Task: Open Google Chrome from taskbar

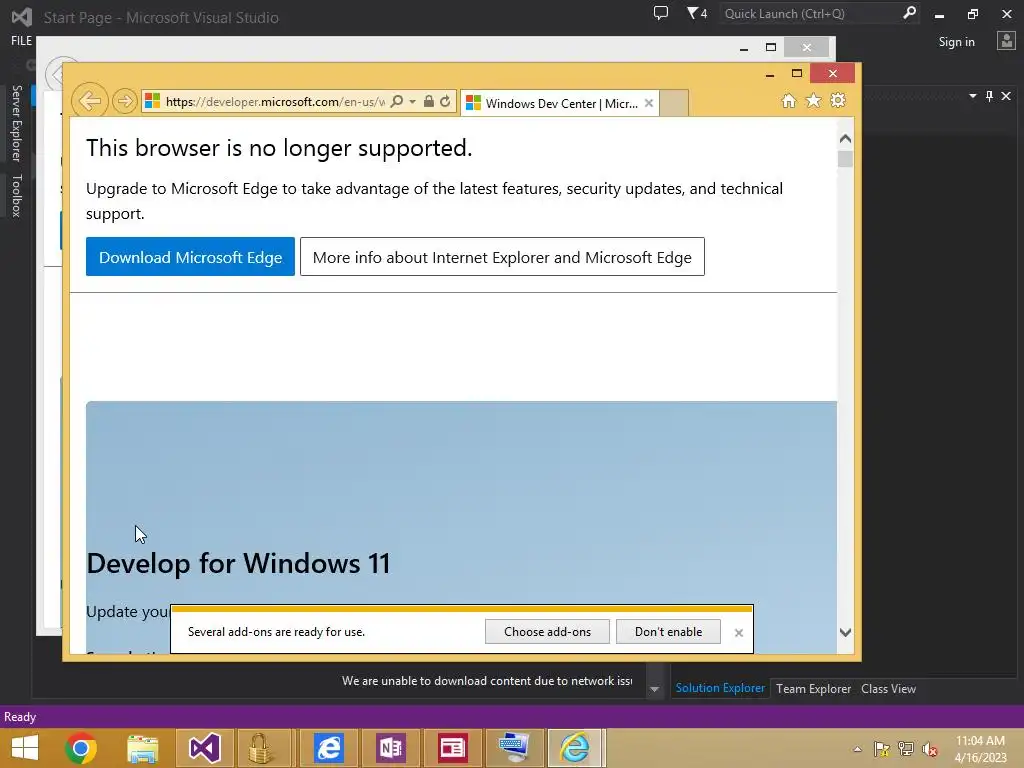Action: [81, 748]
